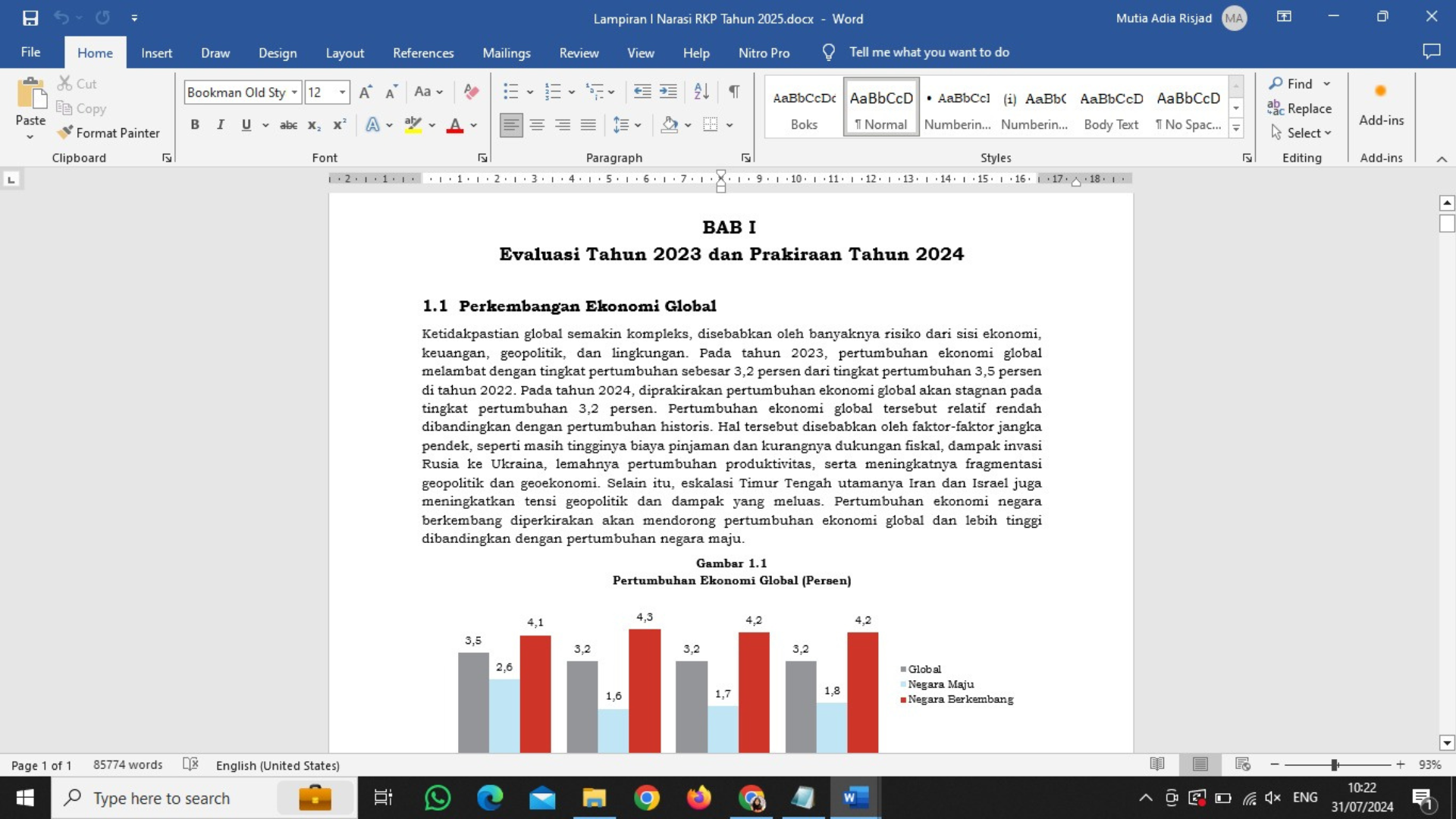Open the font size dropdown

[x=342, y=93]
